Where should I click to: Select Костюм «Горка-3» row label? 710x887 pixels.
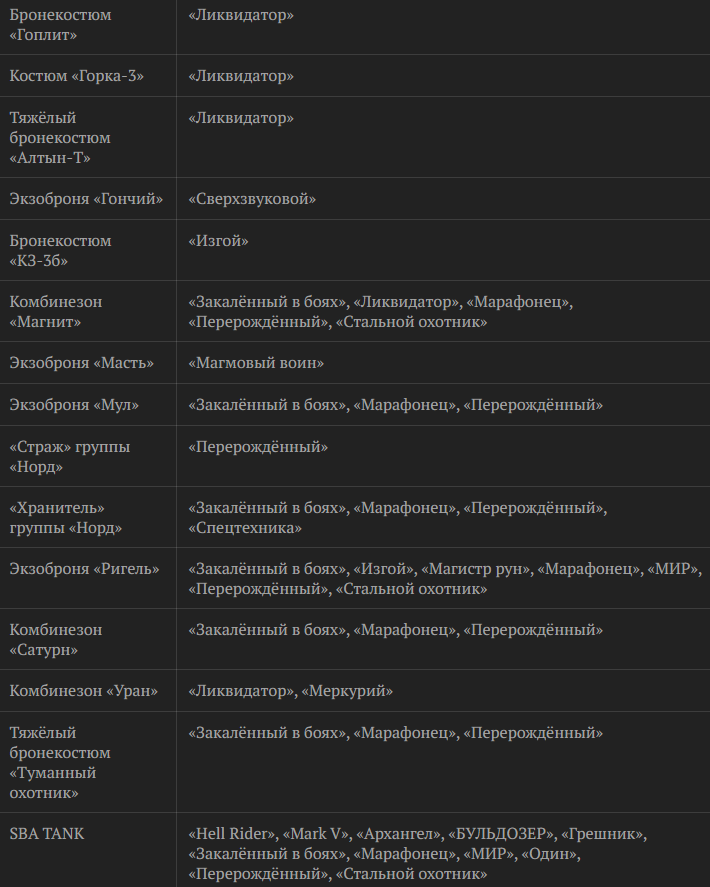76,75
